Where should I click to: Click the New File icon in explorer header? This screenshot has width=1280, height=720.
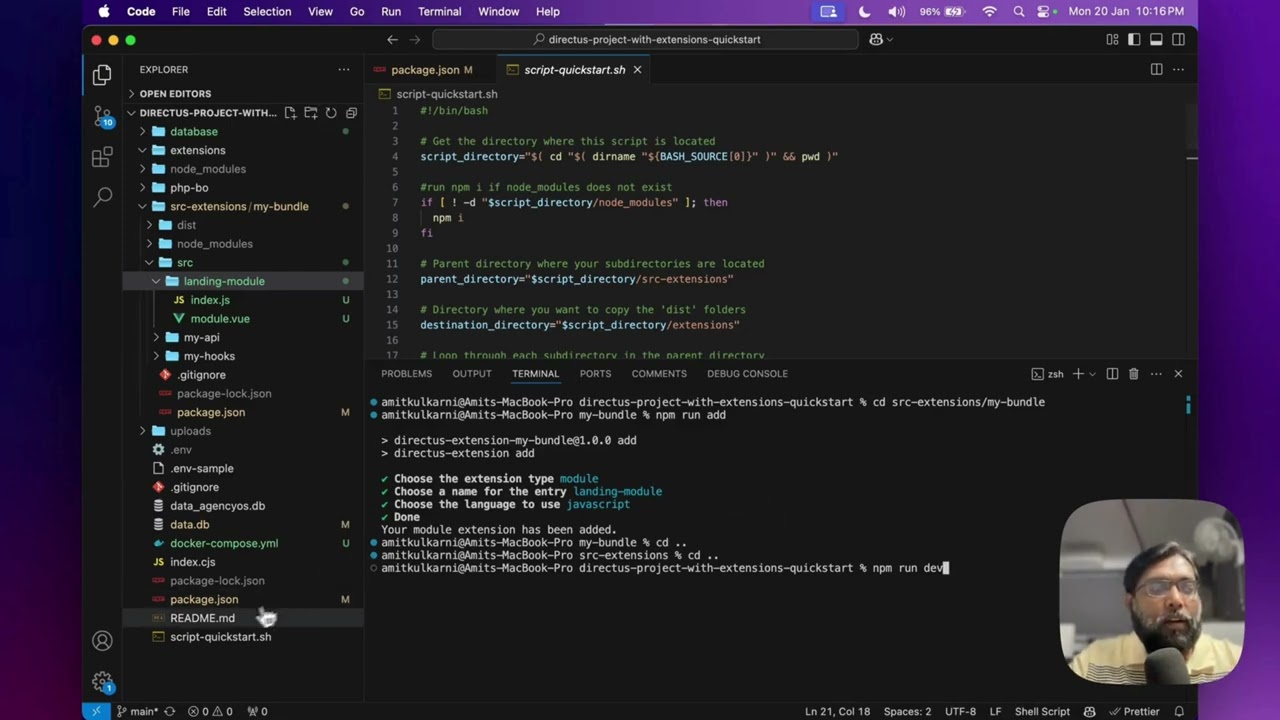(290, 113)
